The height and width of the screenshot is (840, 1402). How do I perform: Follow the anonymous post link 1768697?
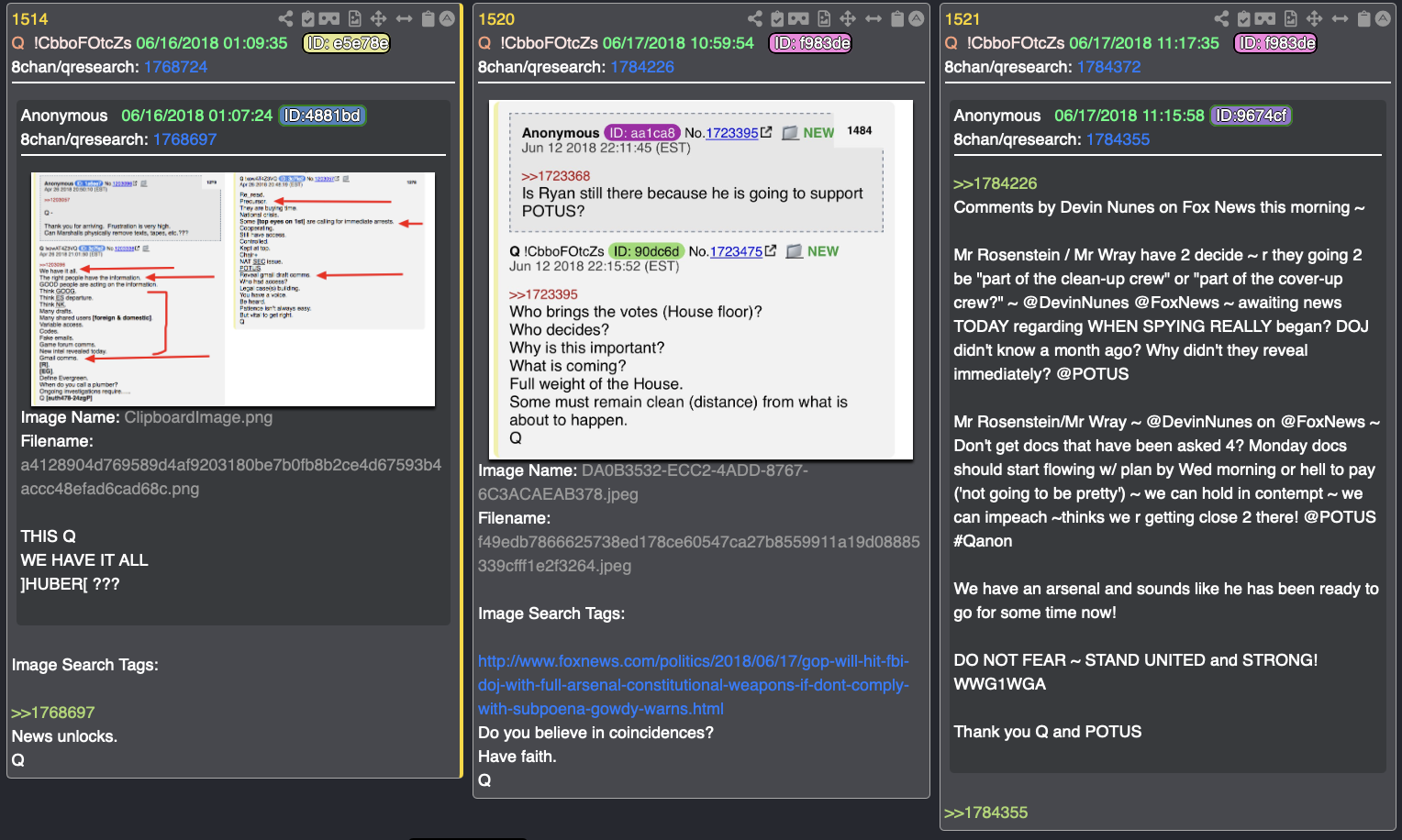tap(184, 139)
